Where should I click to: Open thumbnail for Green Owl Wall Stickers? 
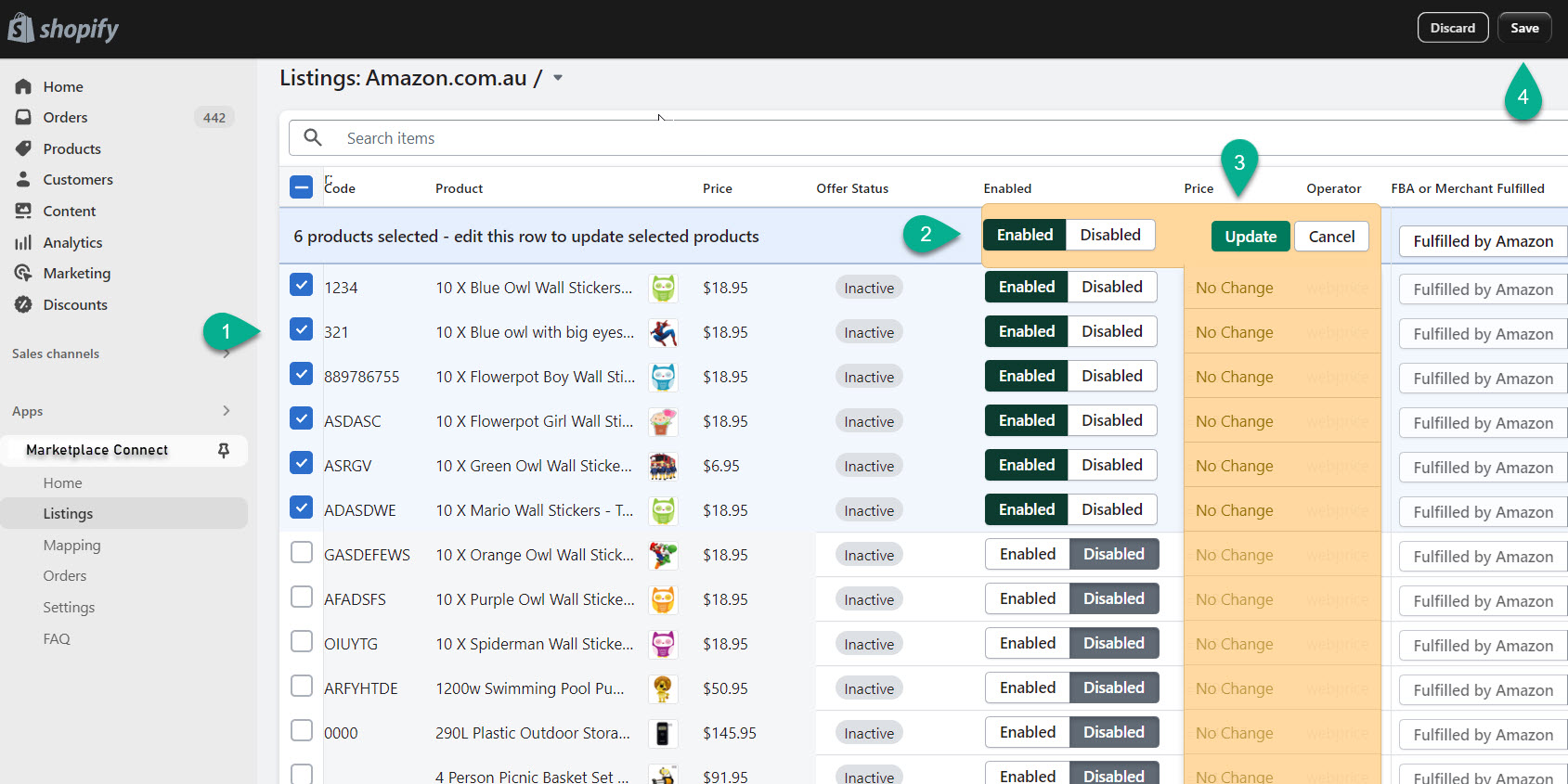pos(663,466)
